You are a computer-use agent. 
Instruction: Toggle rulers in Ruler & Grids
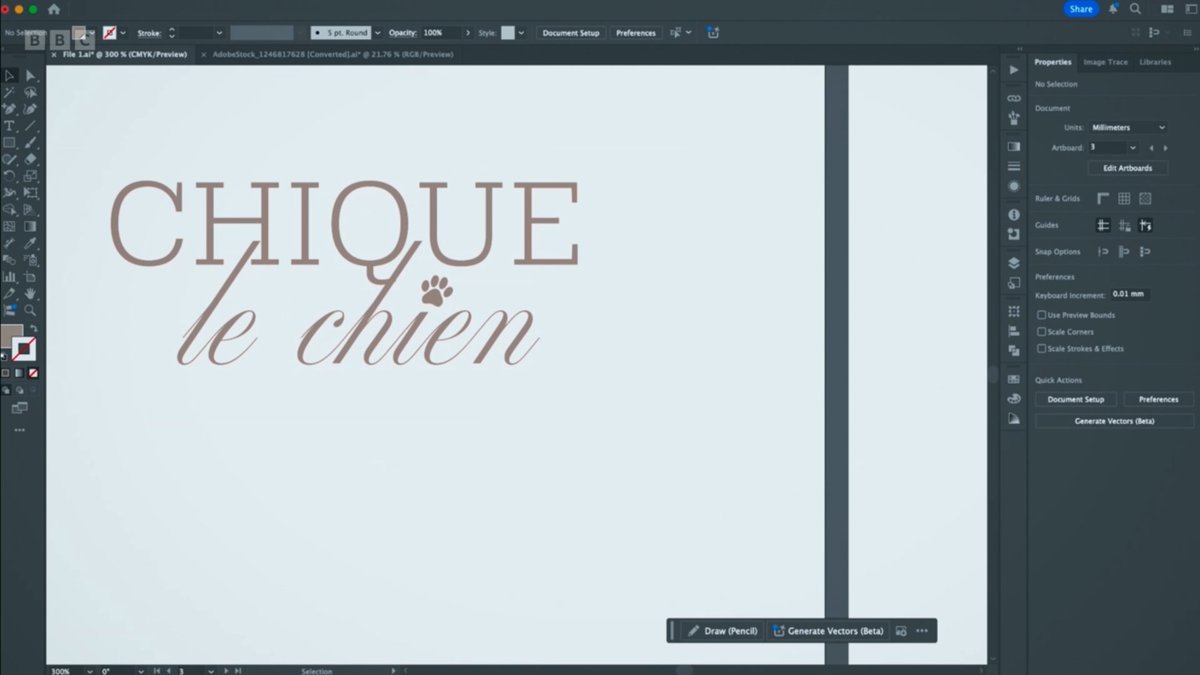click(1103, 198)
